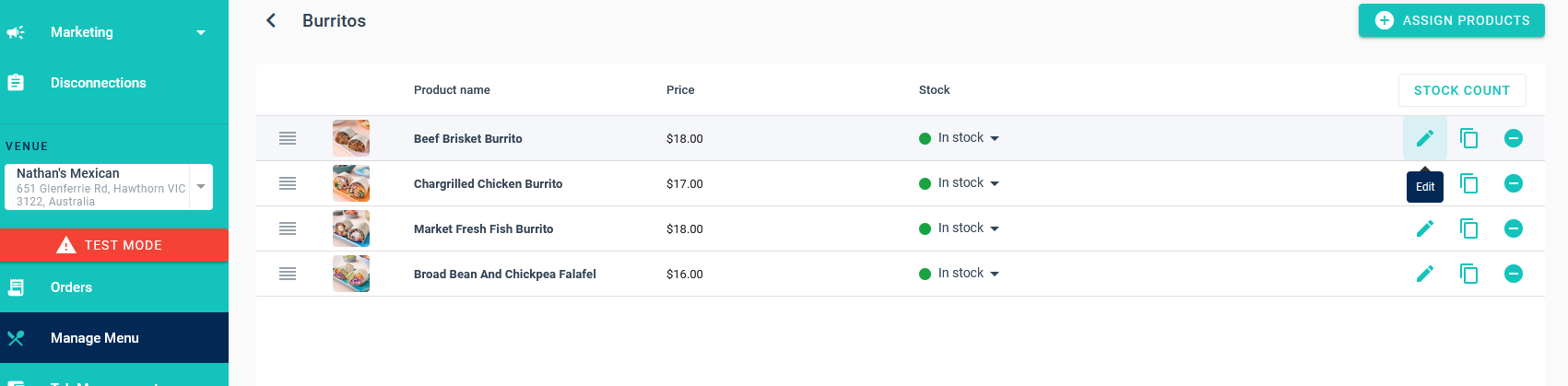Click drag handle of Chargrilled Chicken Burrito row
The height and width of the screenshot is (386, 1568).
coord(288,183)
